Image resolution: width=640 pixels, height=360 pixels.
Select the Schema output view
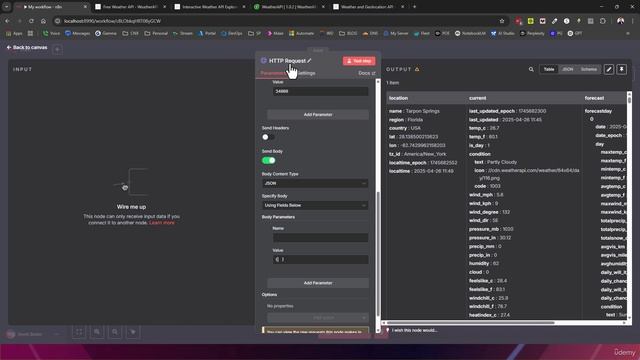[589, 69]
